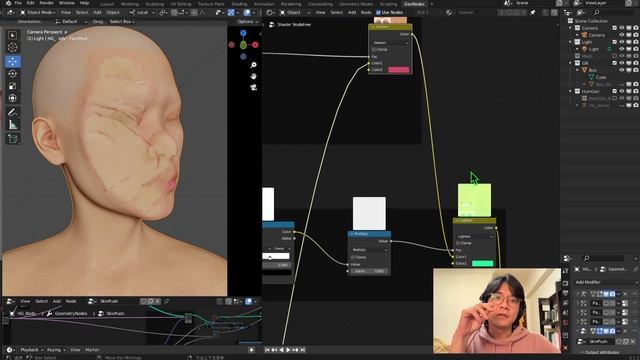The height and width of the screenshot is (360, 640).
Task: Open the Add Modifier dropdown
Action: coord(606,282)
